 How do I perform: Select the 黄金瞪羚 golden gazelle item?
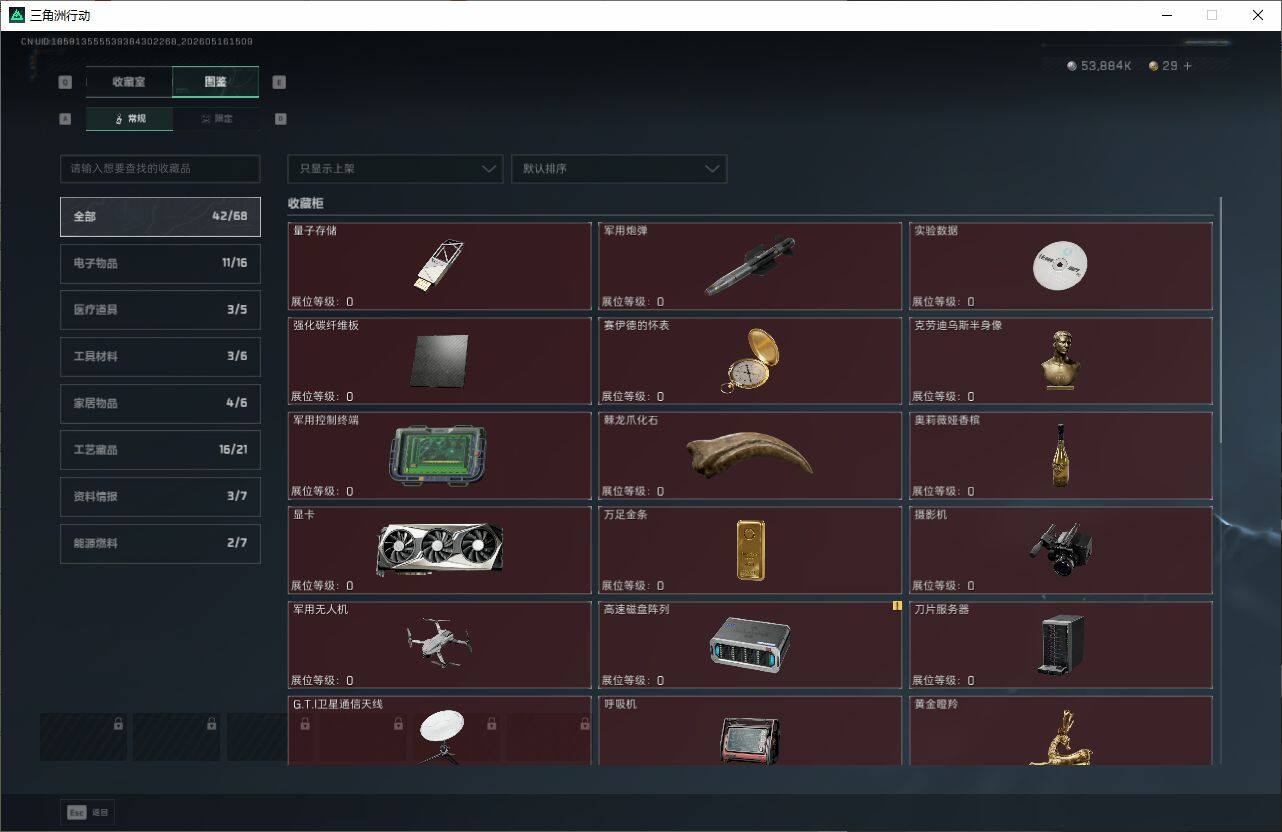1061,731
